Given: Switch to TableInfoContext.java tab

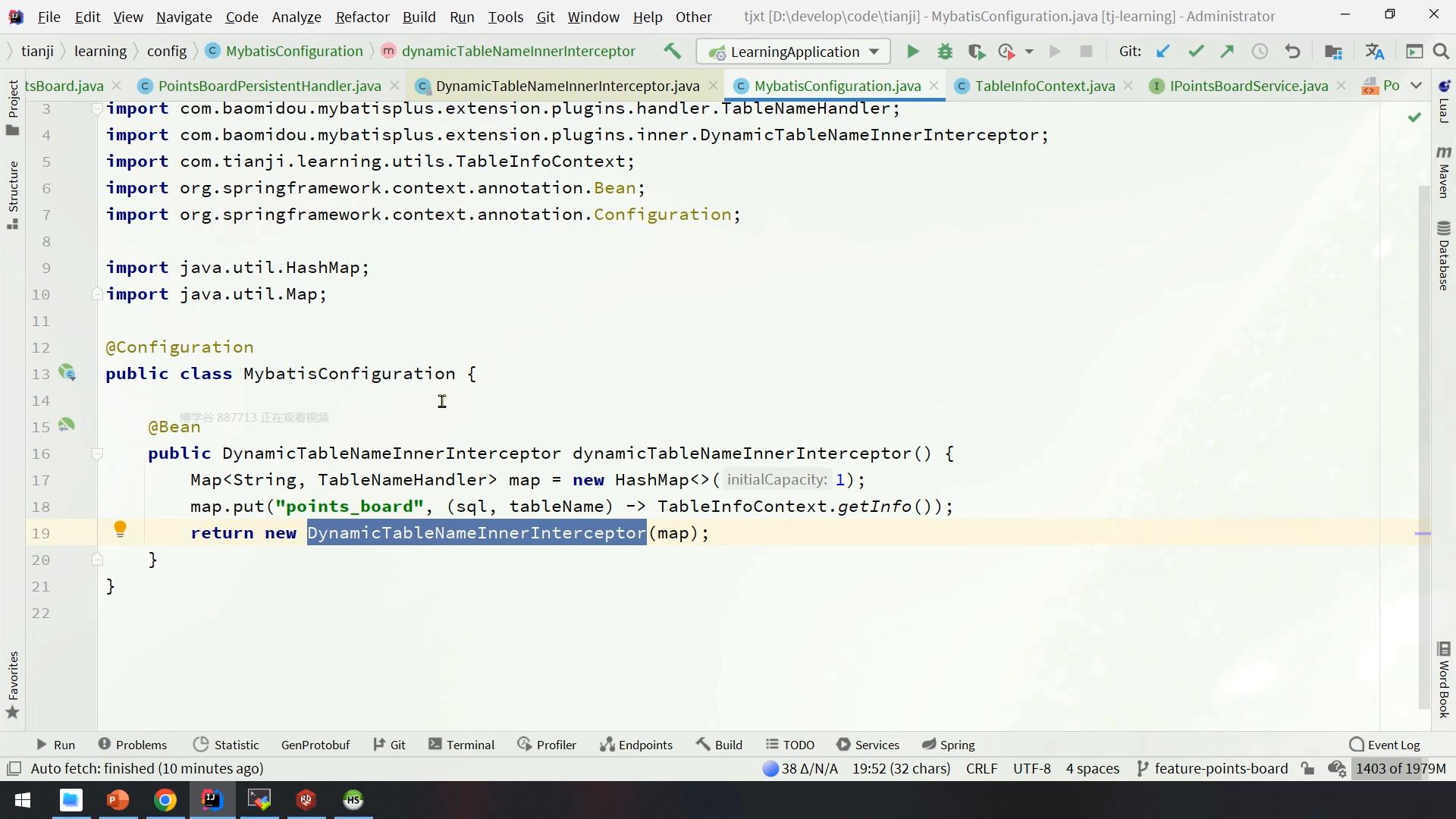Looking at the screenshot, I should pyautogui.click(x=1043, y=86).
